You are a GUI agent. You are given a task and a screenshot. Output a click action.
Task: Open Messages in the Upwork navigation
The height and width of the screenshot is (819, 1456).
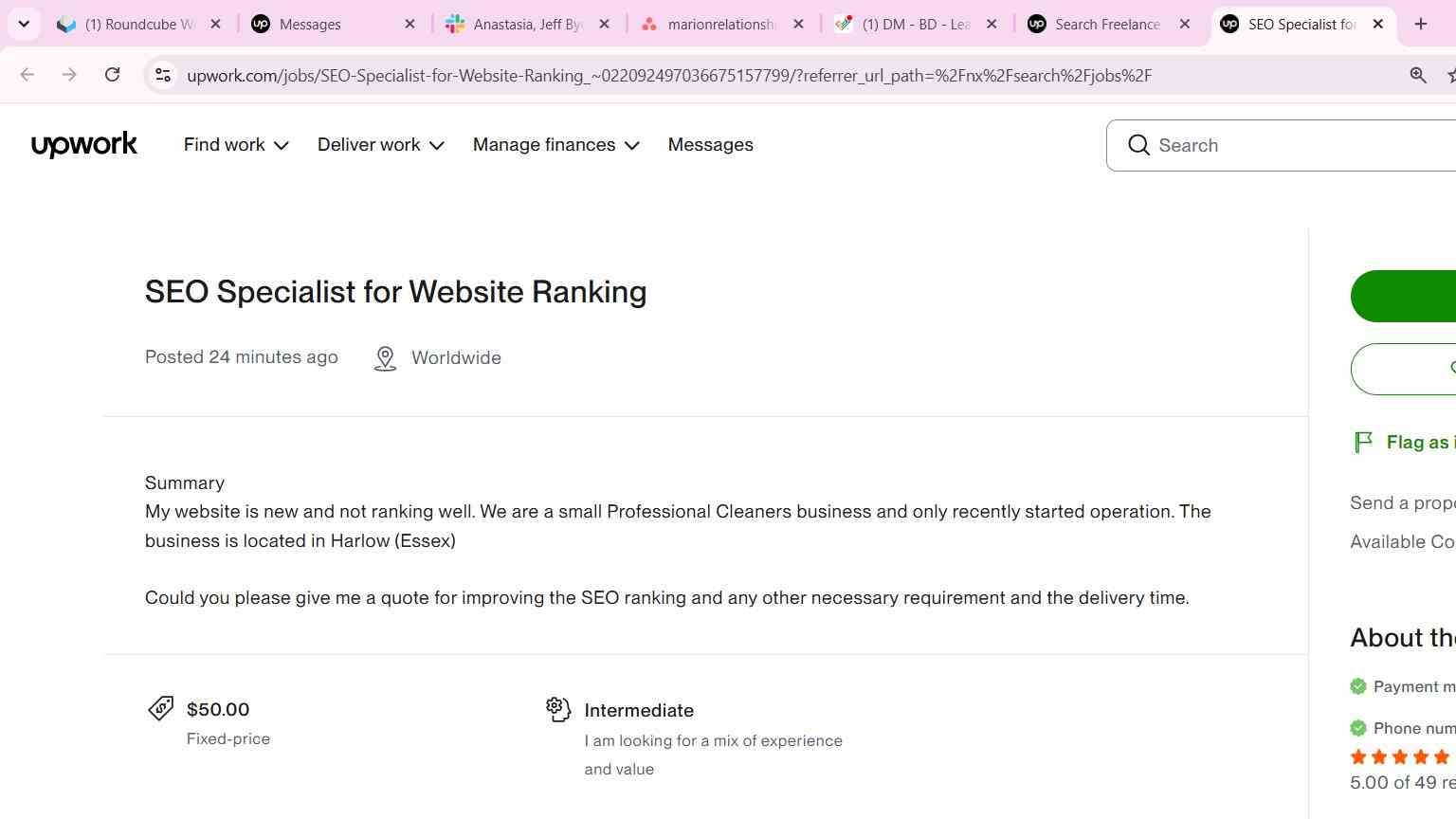pos(711,145)
